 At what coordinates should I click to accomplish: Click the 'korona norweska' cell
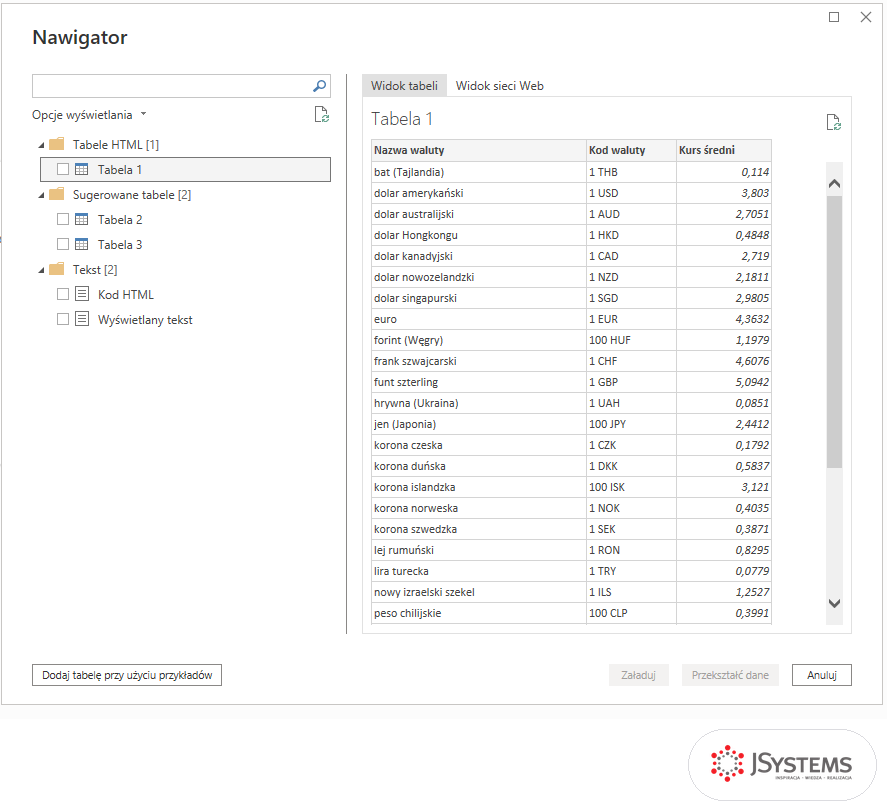479,508
